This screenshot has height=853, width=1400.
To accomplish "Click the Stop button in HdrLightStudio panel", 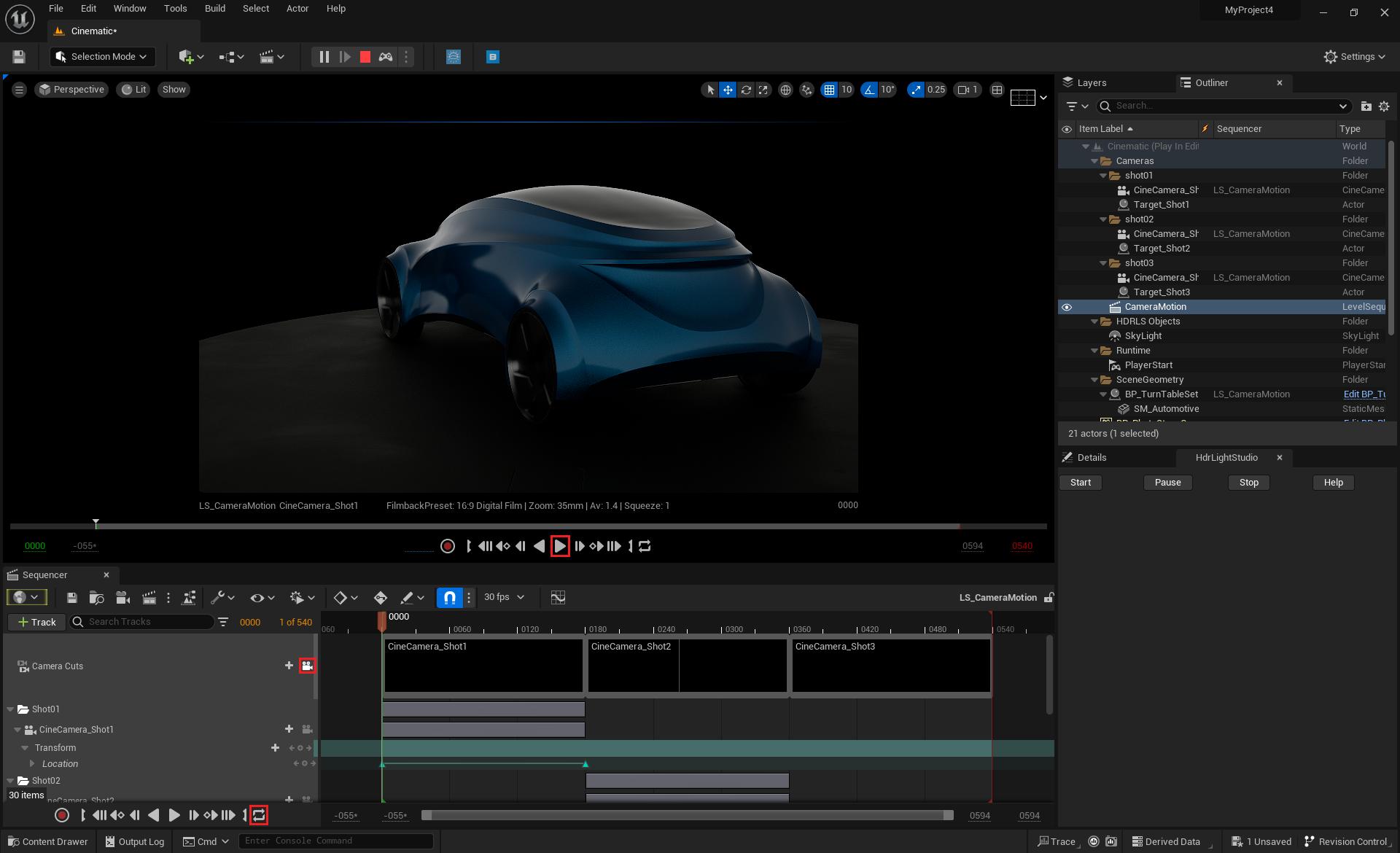I will [1249, 482].
